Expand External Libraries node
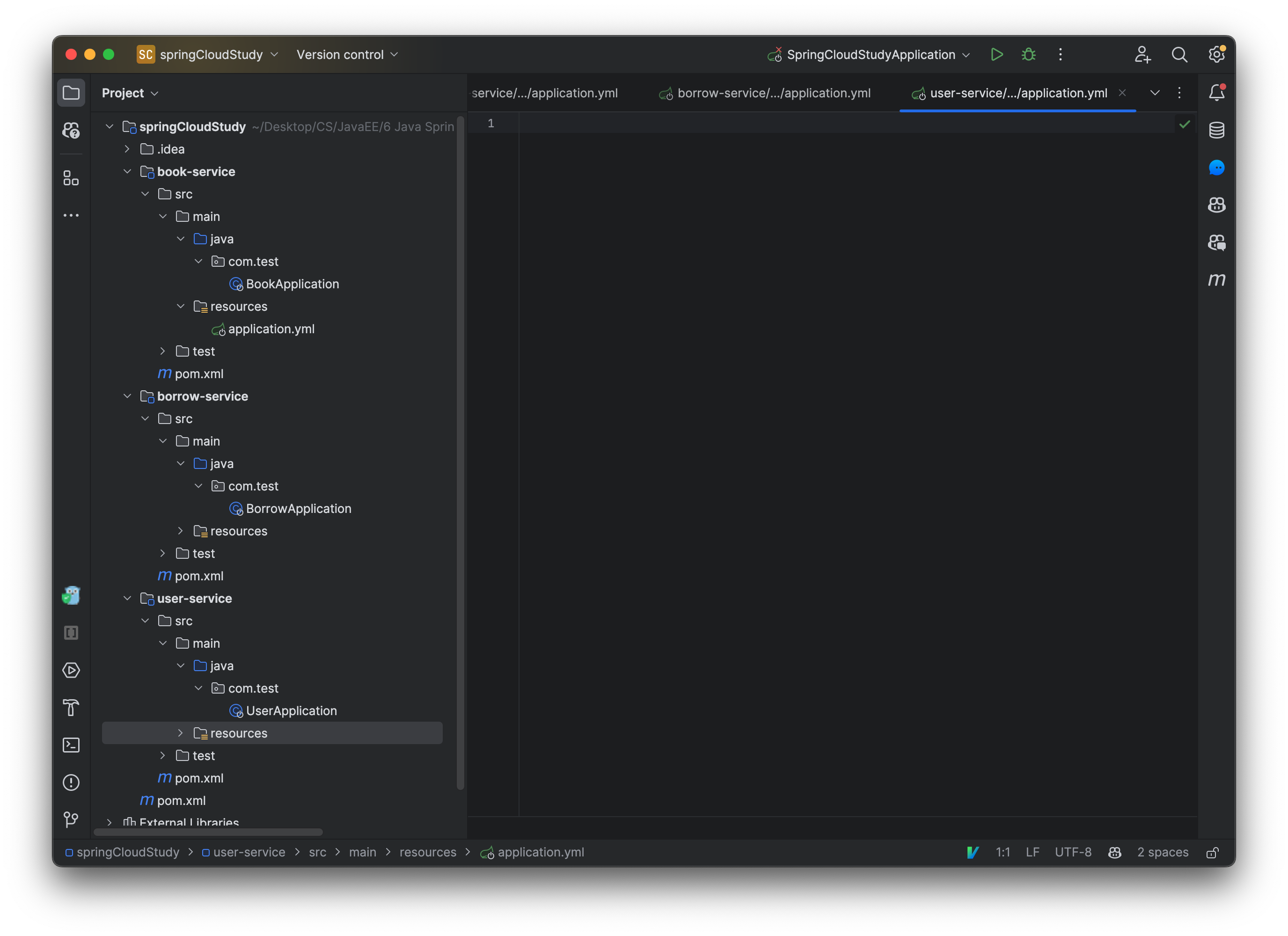1288x936 pixels. click(x=110, y=822)
